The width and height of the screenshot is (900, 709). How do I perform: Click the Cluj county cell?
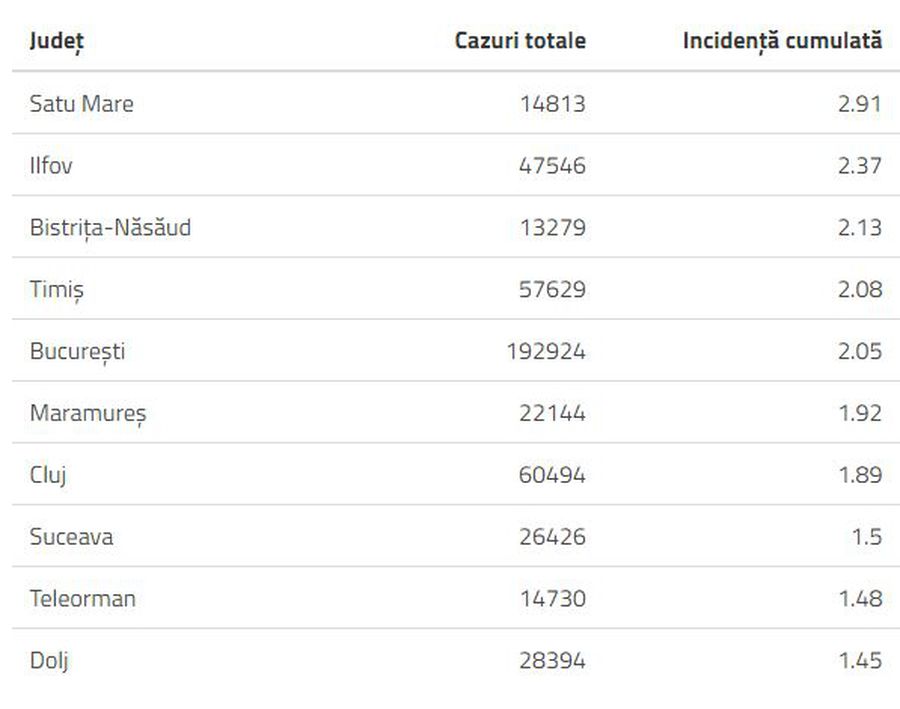[48, 476]
